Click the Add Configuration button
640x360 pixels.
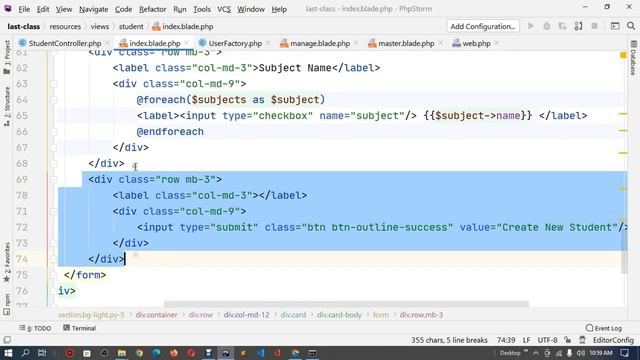[482, 26]
